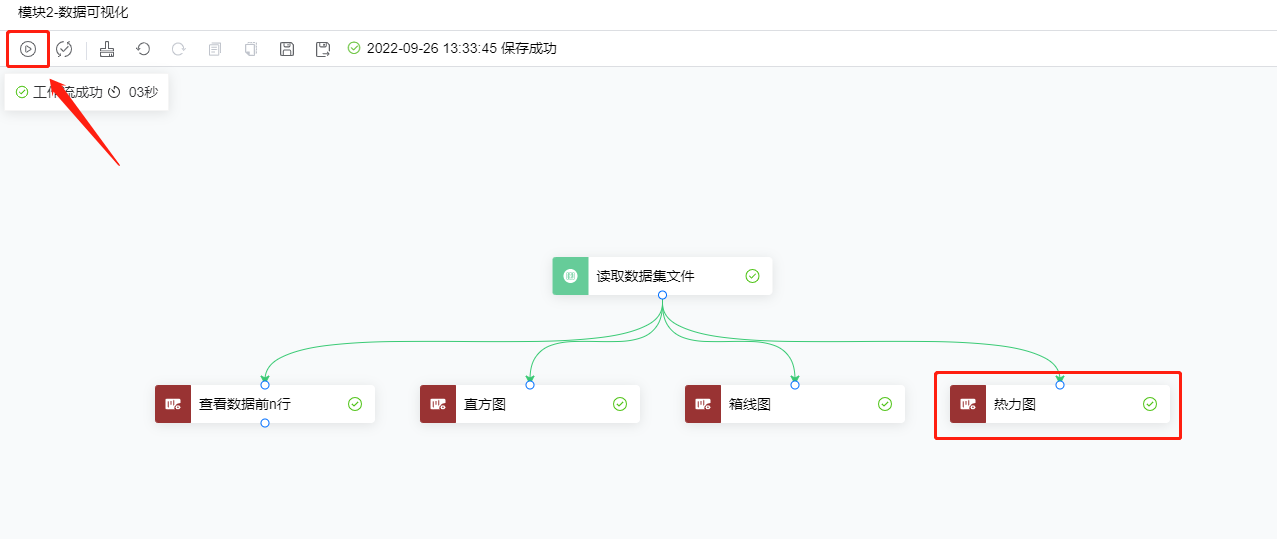Click the 工作流成功 status message

67,92
